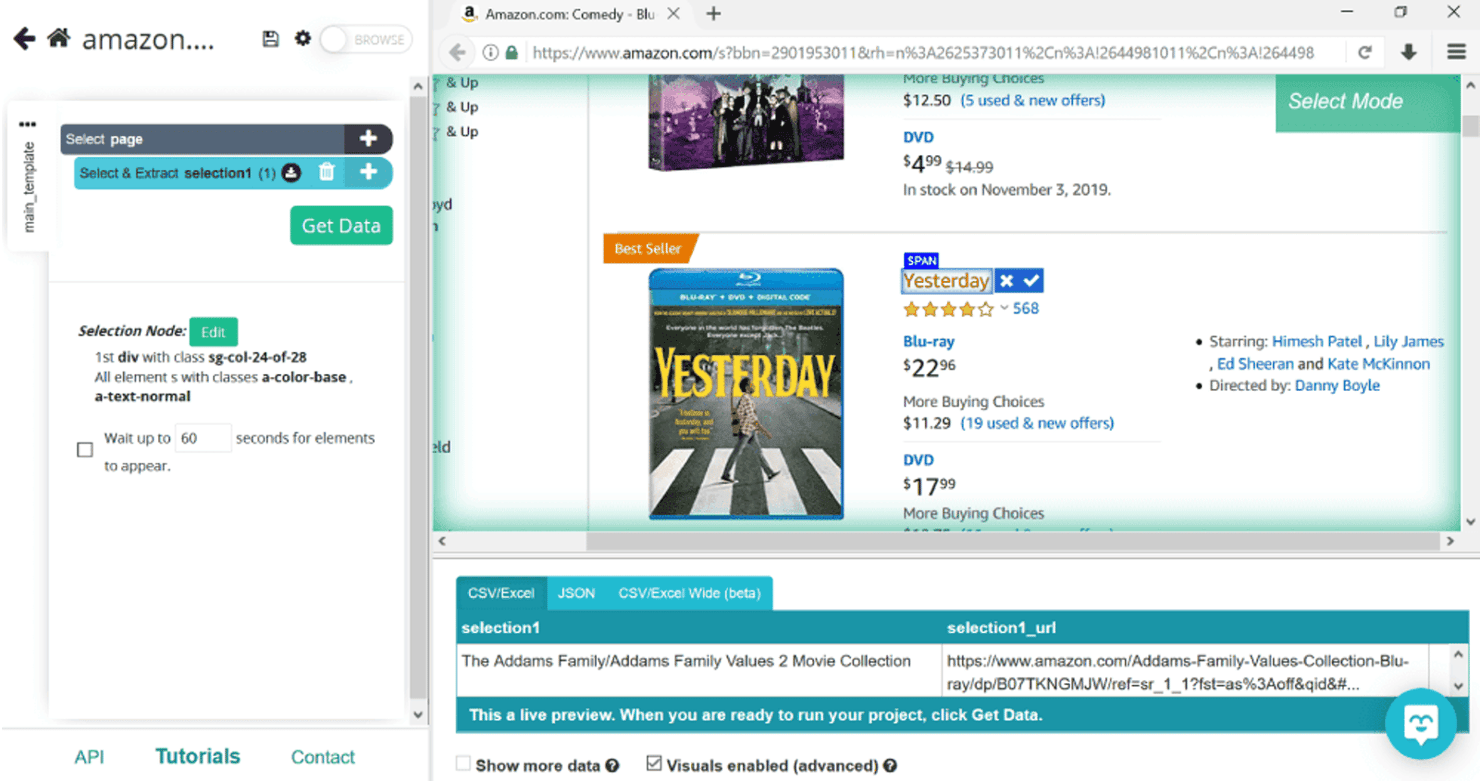Viewport: 1480px width, 781px height.
Task: Open the ParseHub home icon
Action: 59,39
